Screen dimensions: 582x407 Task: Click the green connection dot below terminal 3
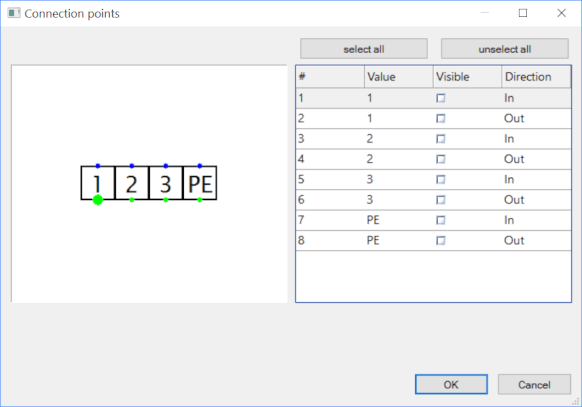(166, 200)
